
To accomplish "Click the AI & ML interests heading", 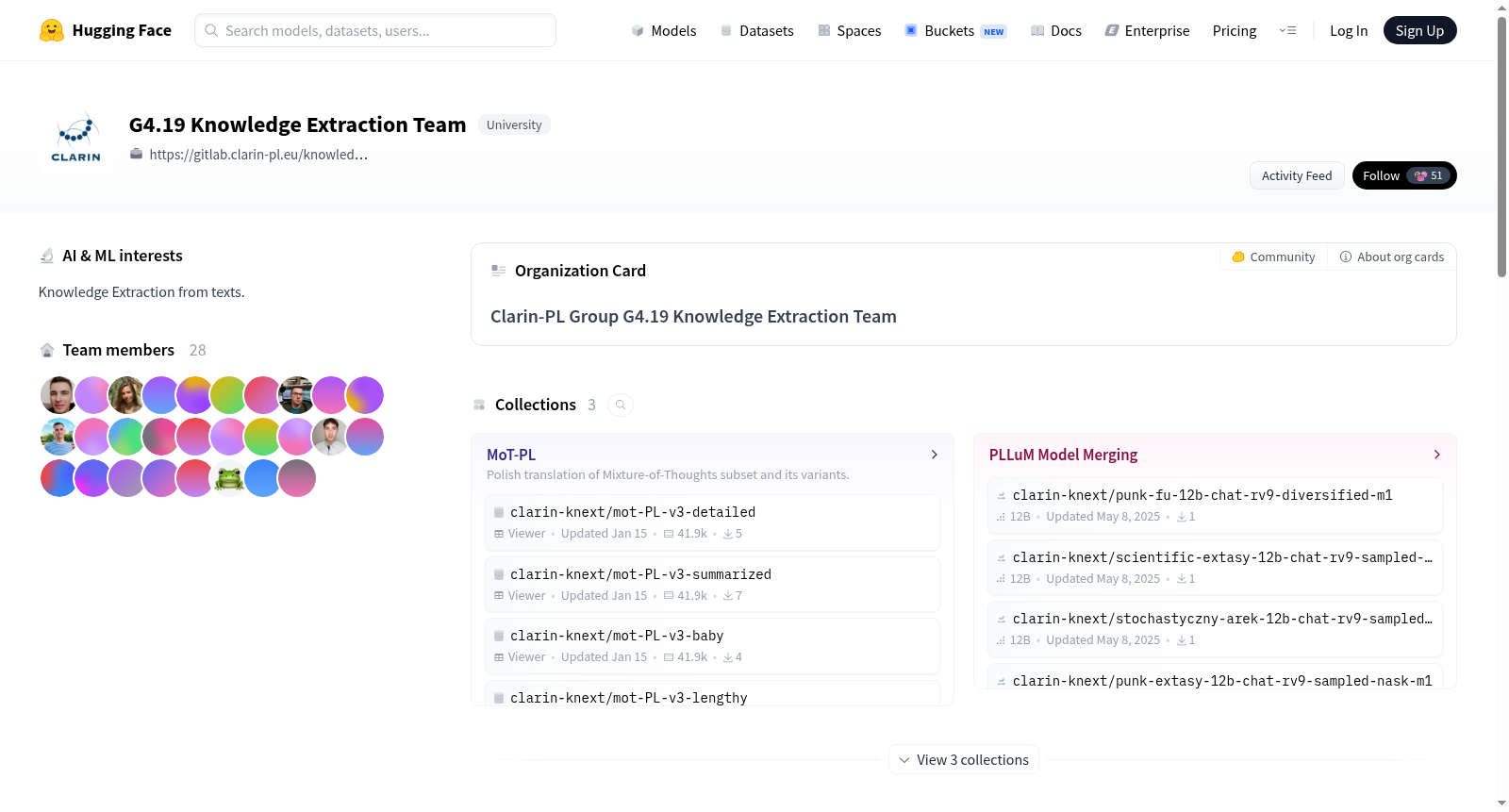I will point(123,256).
